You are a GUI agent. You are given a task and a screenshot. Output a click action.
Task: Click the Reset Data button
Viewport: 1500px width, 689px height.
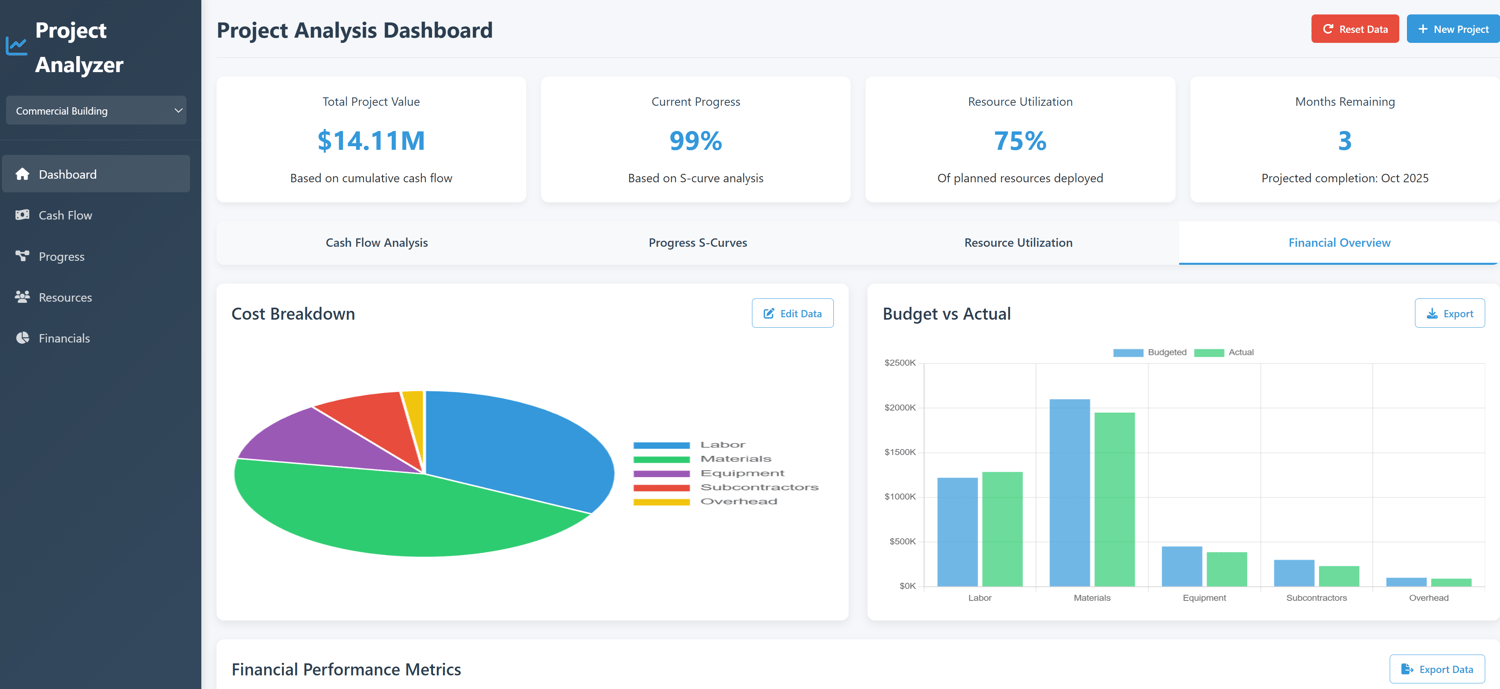pyautogui.click(x=1355, y=29)
